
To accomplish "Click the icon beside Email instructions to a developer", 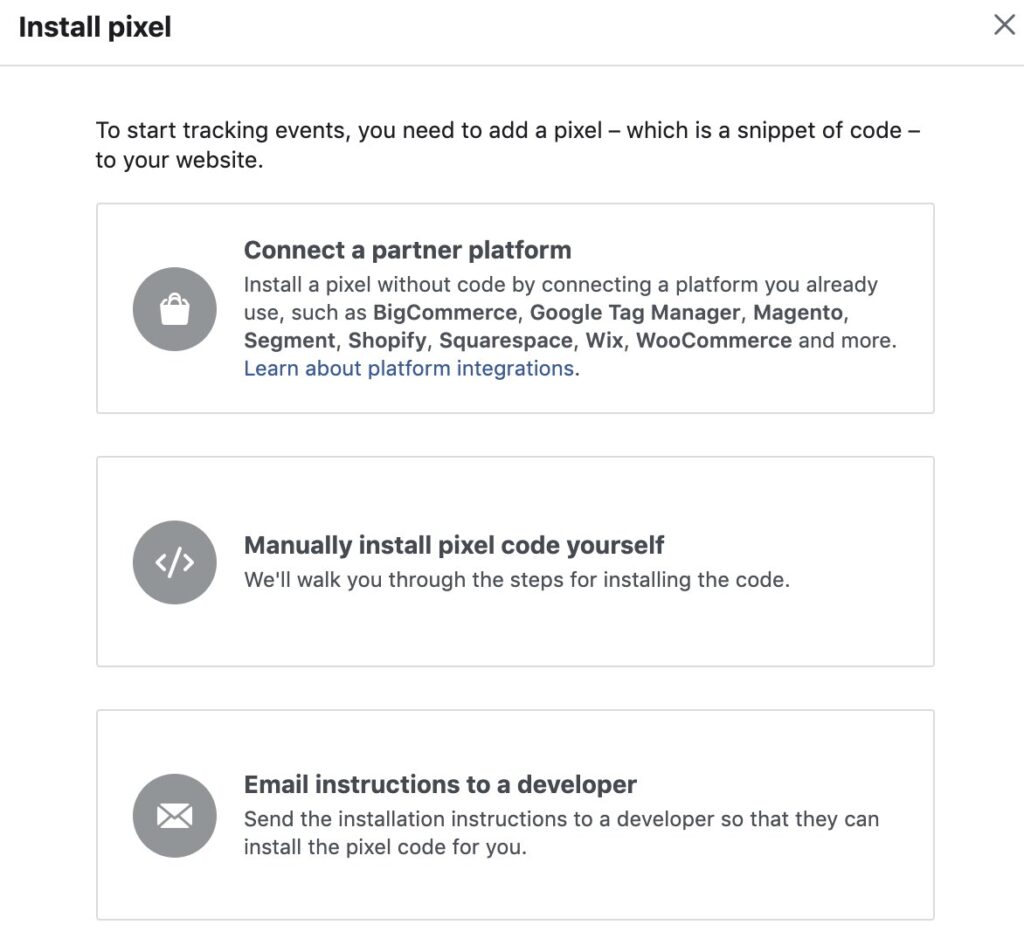I will 174,816.
